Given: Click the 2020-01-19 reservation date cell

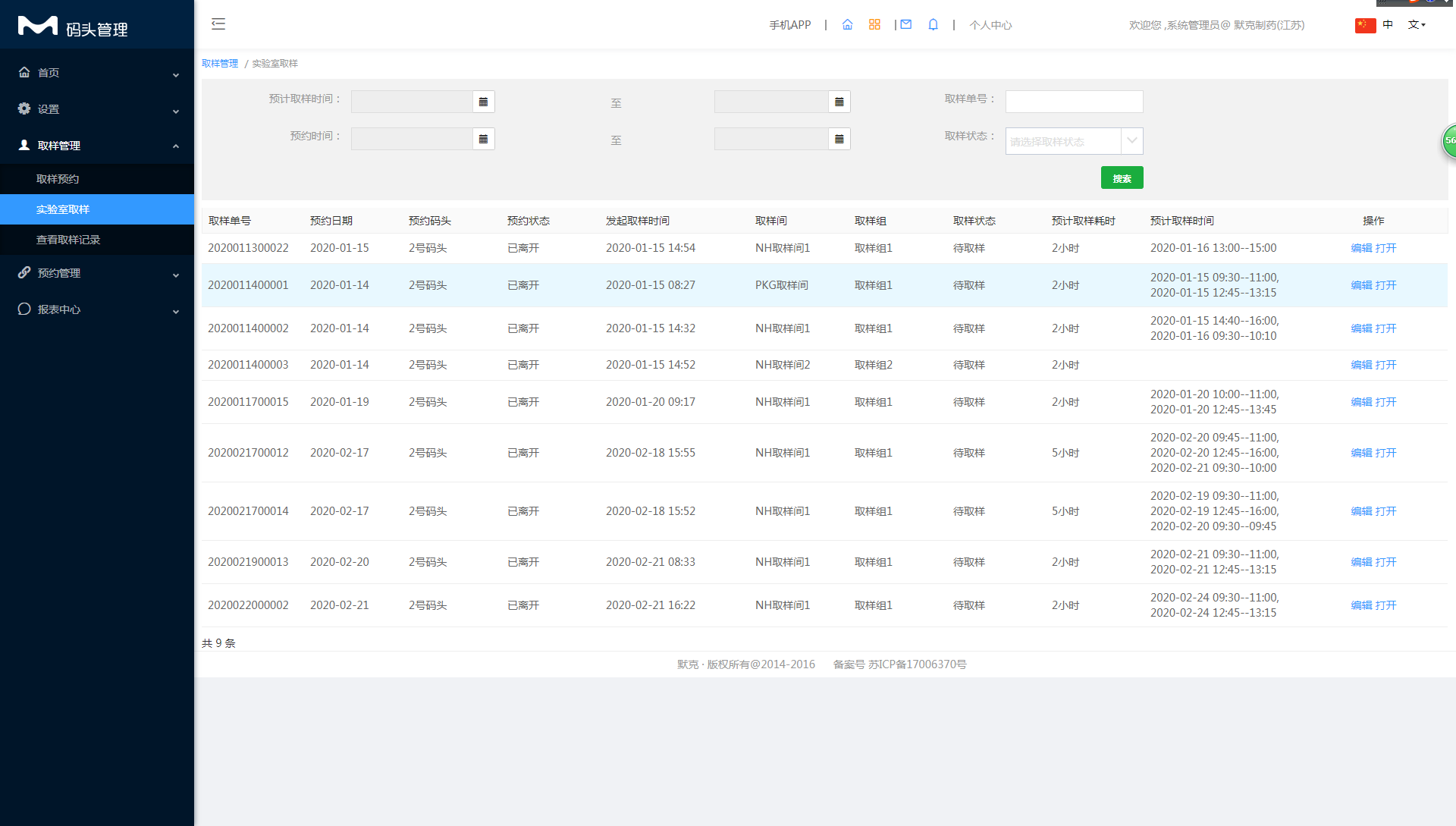Looking at the screenshot, I should coord(340,402).
